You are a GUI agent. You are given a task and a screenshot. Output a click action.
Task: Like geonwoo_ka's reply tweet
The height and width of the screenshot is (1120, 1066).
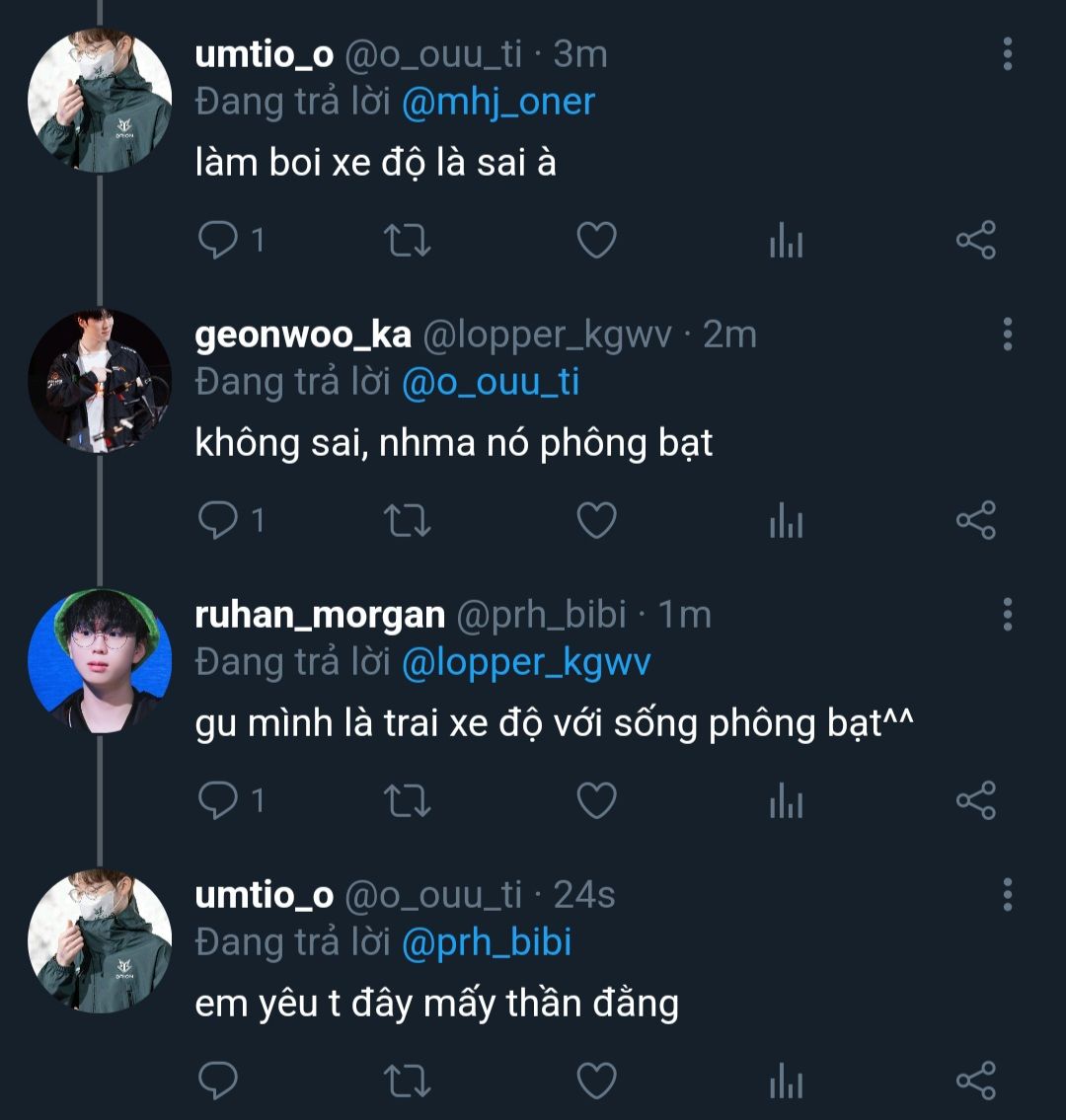pos(596,521)
